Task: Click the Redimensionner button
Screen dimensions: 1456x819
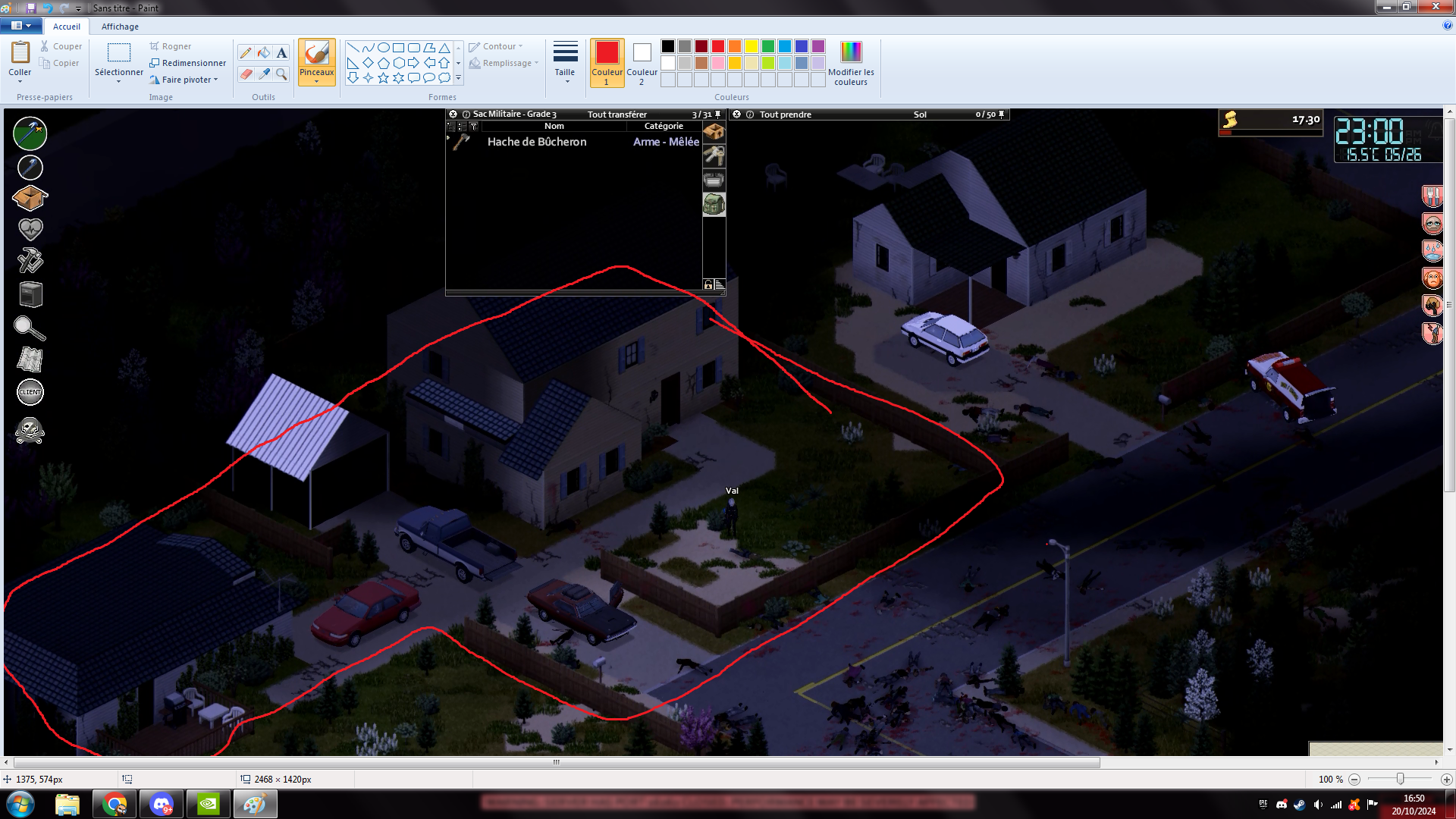Action: pos(188,63)
